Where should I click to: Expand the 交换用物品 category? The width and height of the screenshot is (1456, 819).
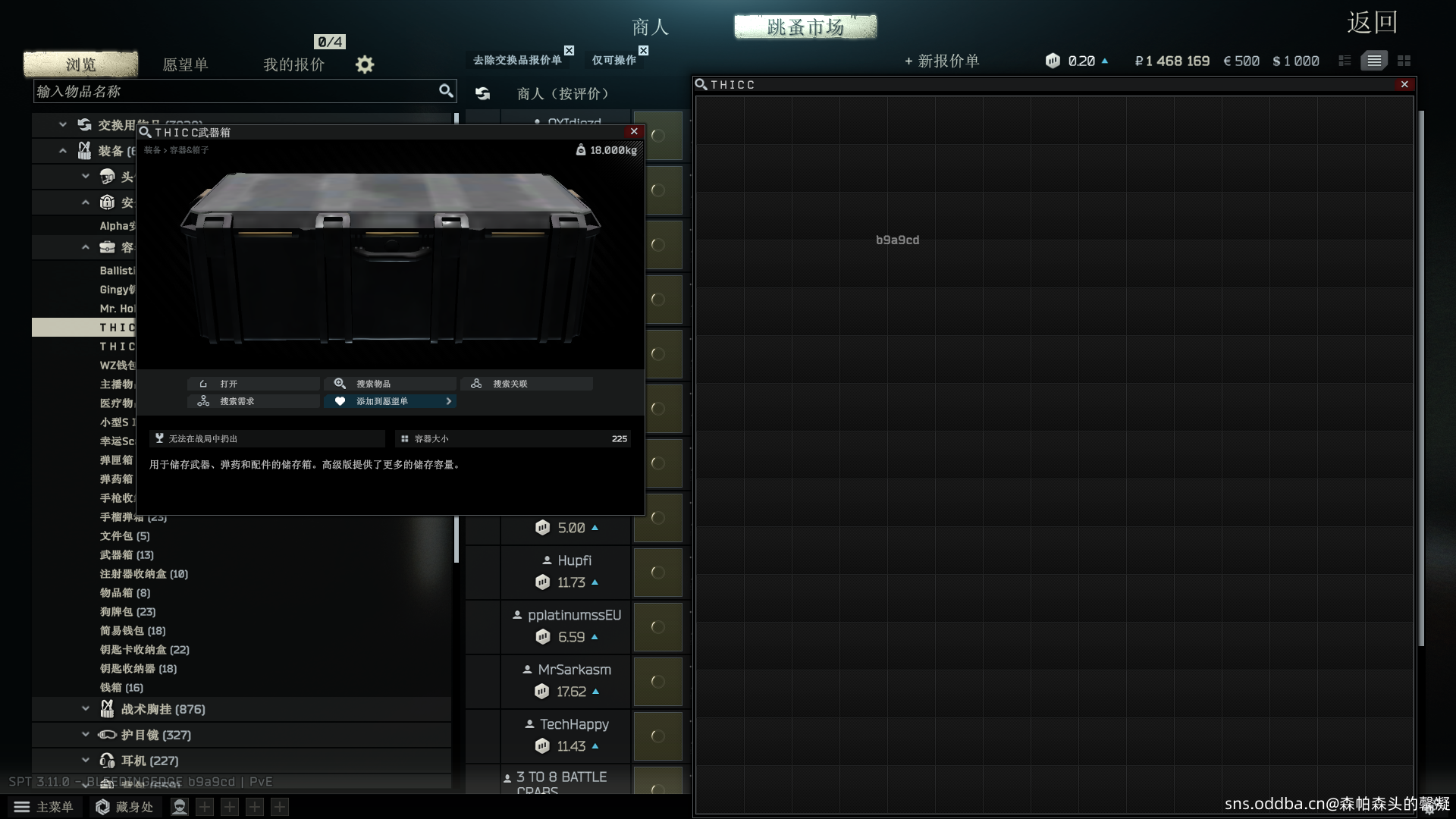pos(63,124)
